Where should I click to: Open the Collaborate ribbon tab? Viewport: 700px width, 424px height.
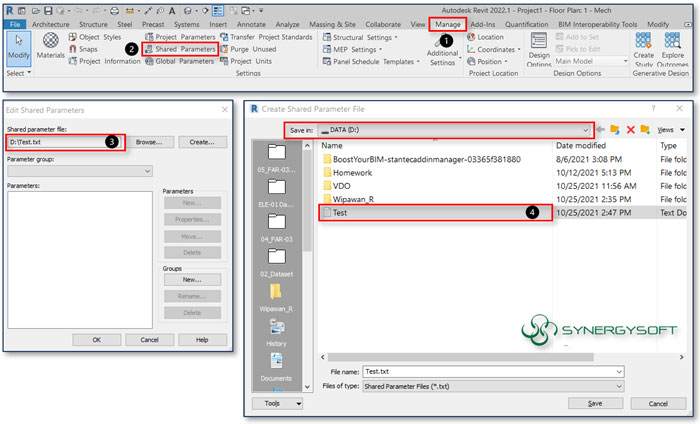tap(383, 25)
